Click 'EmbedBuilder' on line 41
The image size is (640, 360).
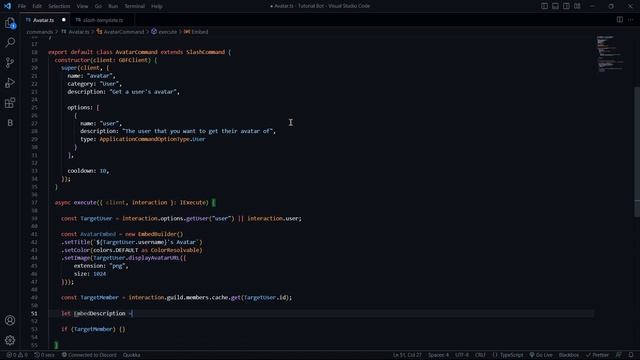click(x=157, y=234)
